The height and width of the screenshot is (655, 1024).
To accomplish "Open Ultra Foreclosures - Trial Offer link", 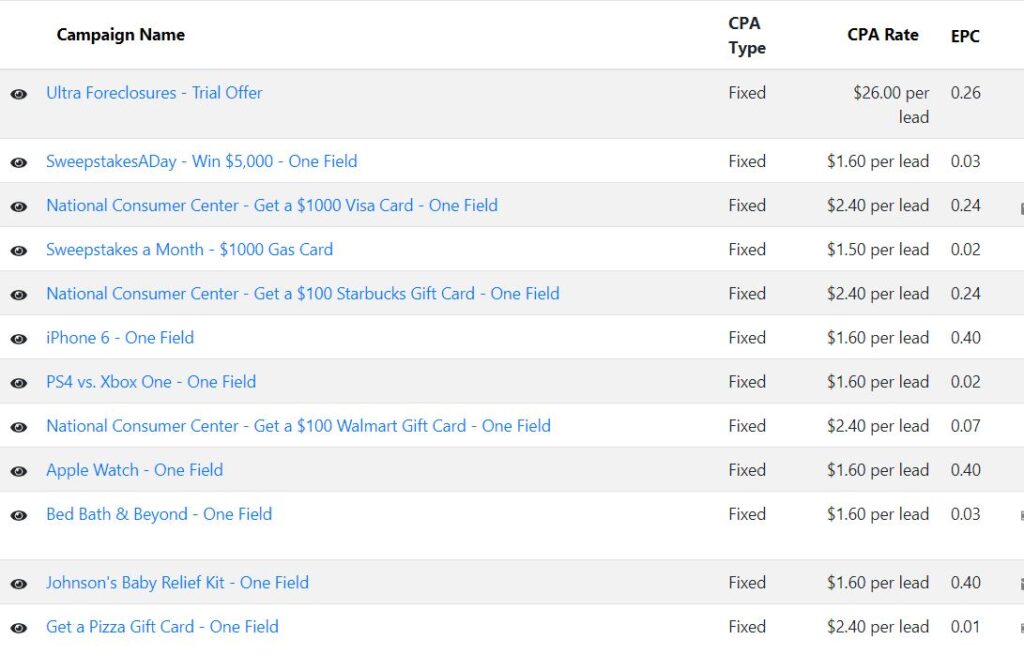I will pos(154,93).
